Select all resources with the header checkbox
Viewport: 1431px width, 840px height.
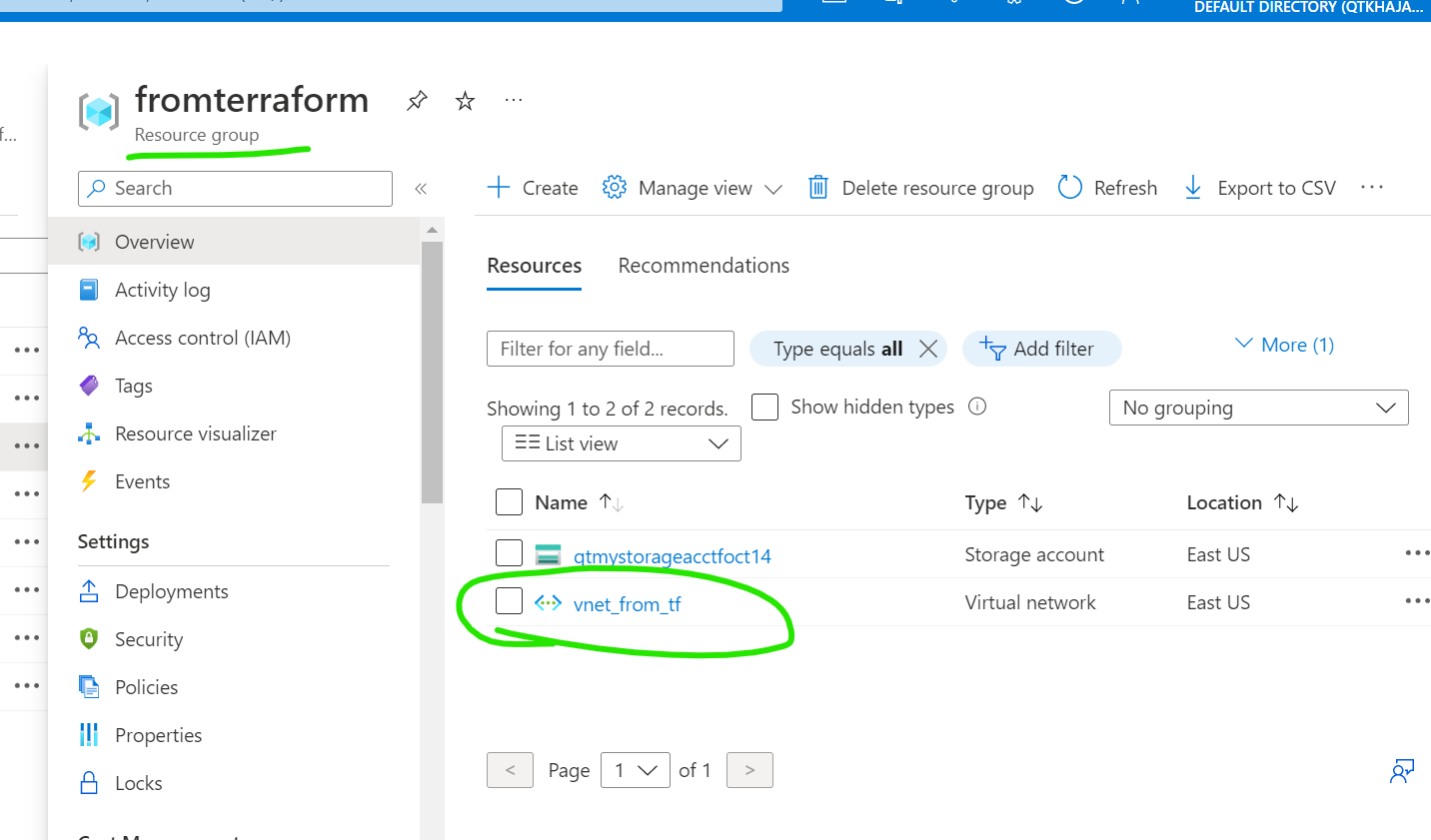(x=510, y=501)
